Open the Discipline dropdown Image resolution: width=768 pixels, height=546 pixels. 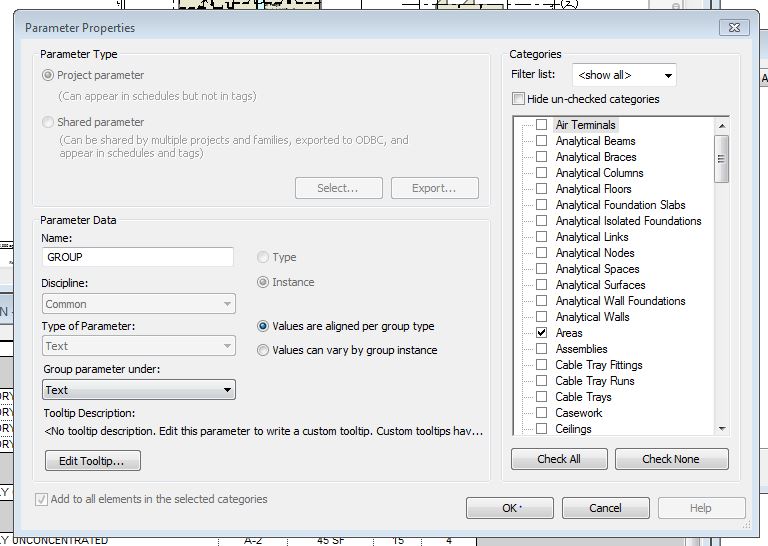pyautogui.click(x=139, y=304)
